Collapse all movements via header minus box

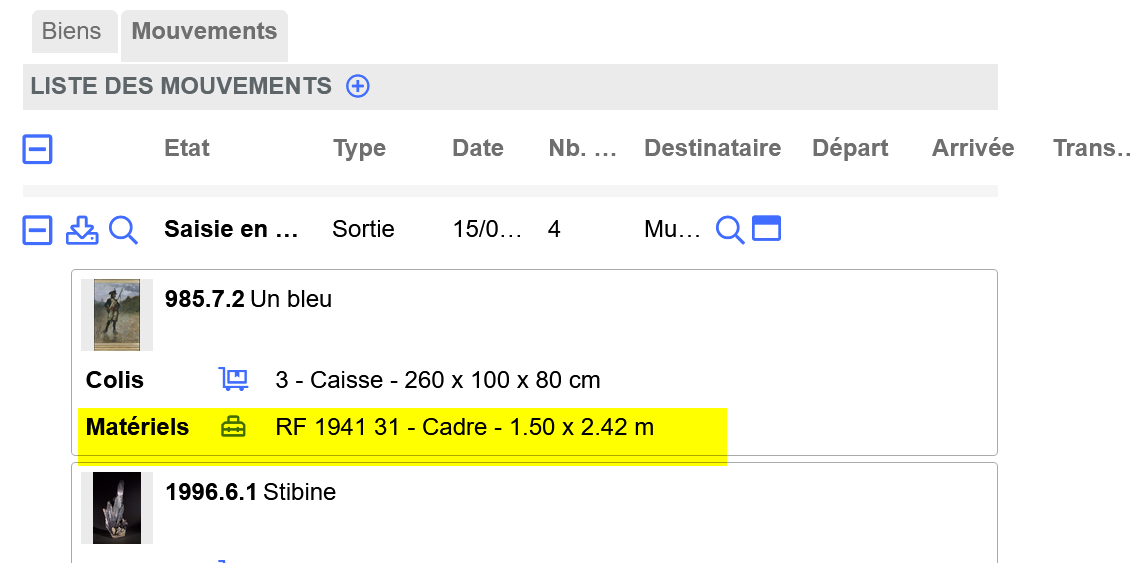coord(37,149)
